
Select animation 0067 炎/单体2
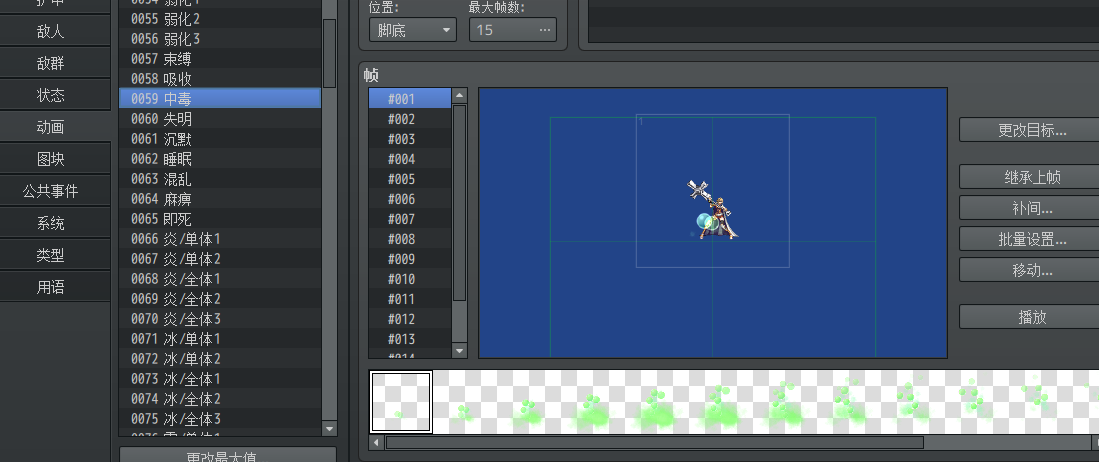pyautogui.click(x=220, y=259)
